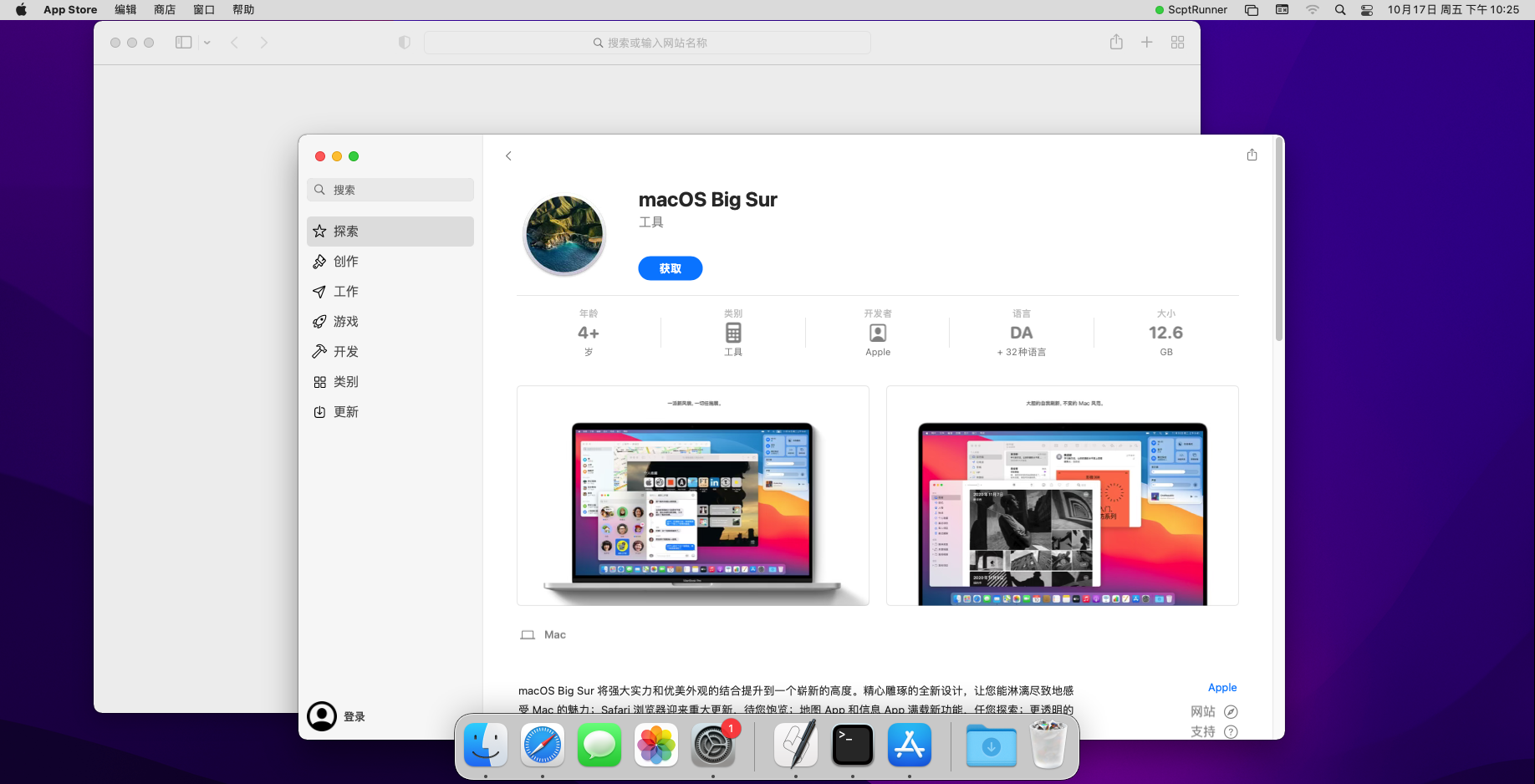Screen dimensions: 1535x784
Task: Select 工作 in the App Store sidebar
Action: pyautogui.click(x=390, y=292)
